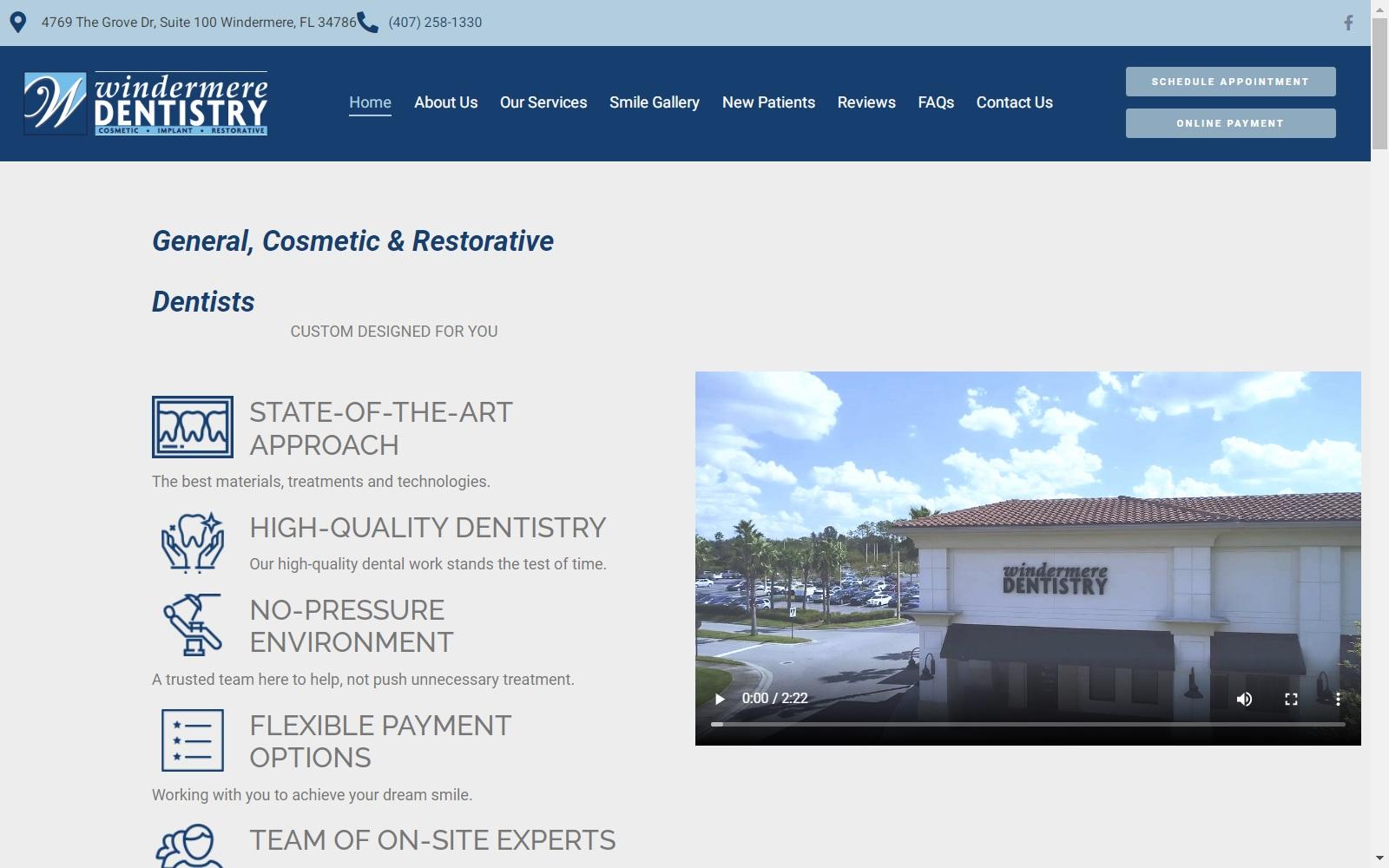
Task: Click the payment options checklist icon
Action: 193,740
